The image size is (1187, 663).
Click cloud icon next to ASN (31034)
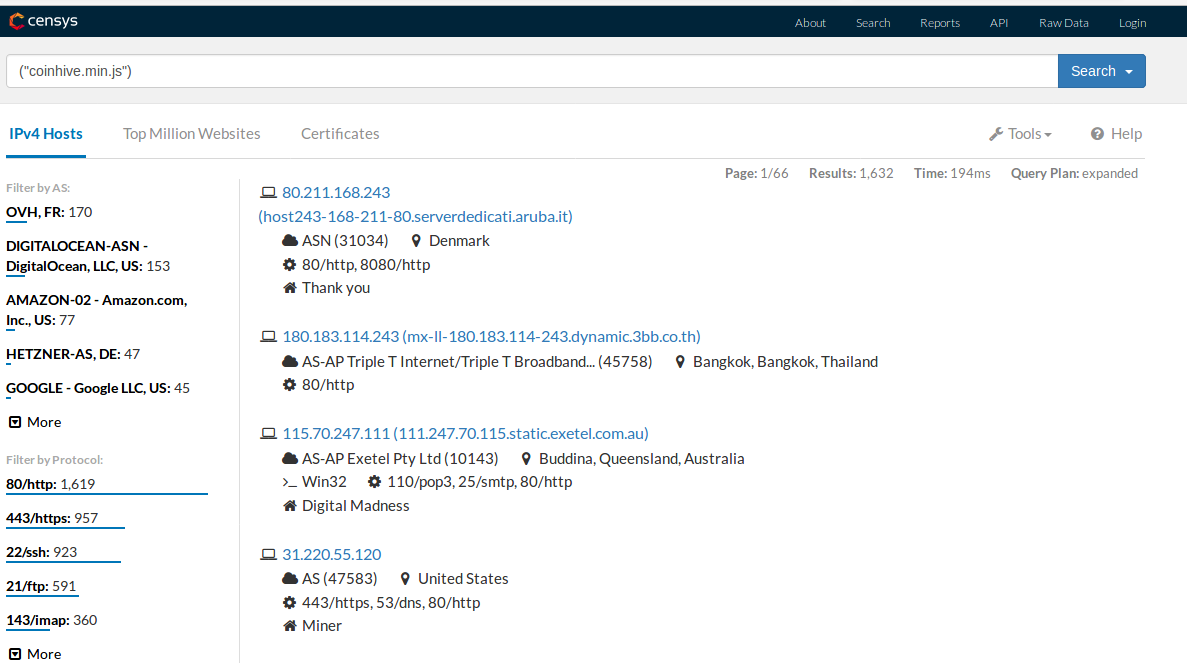(289, 241)
